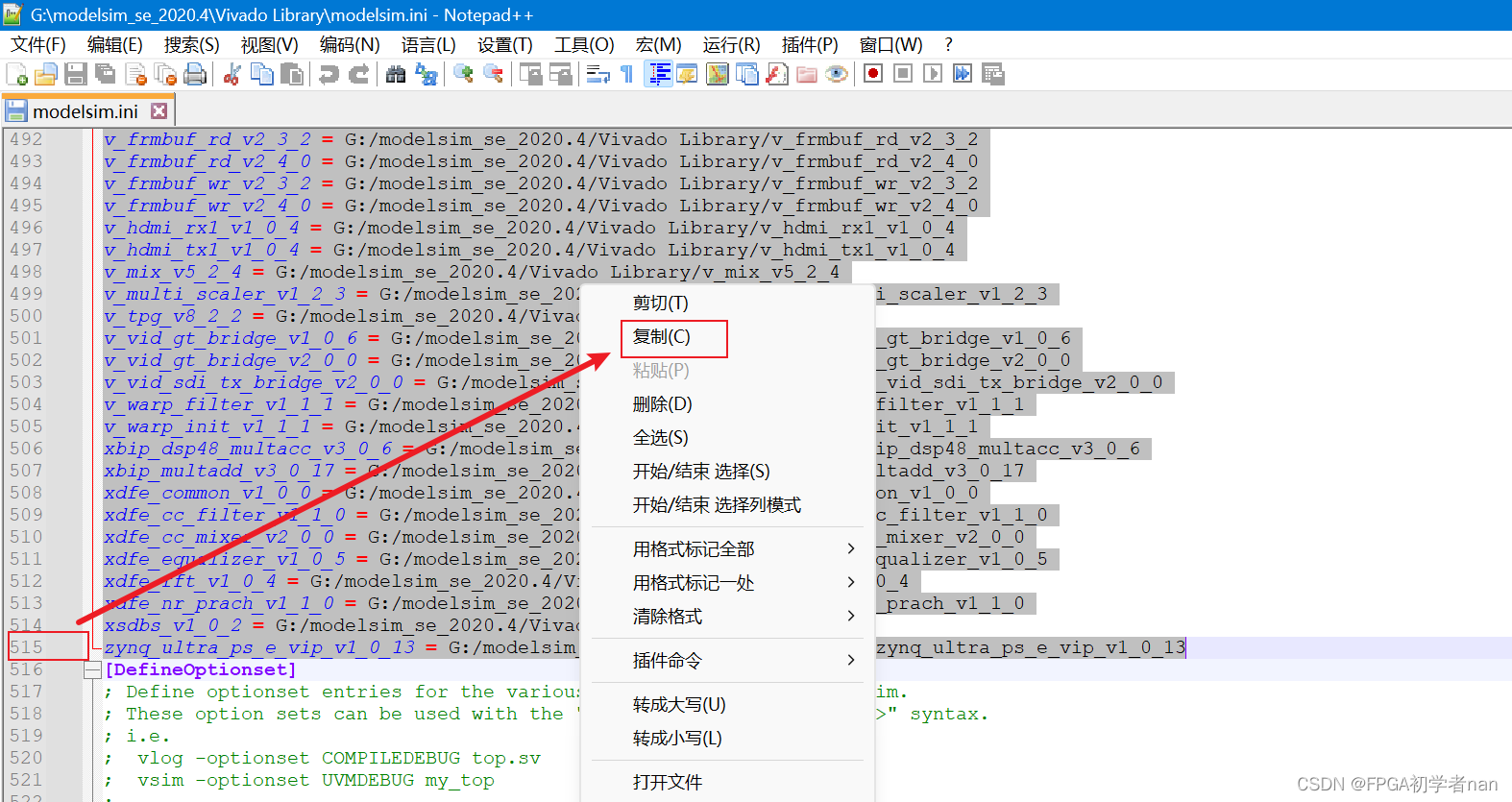Toggle monitoring eye icon
This screenshot has height=802, width=1512.
click(837, 74)
